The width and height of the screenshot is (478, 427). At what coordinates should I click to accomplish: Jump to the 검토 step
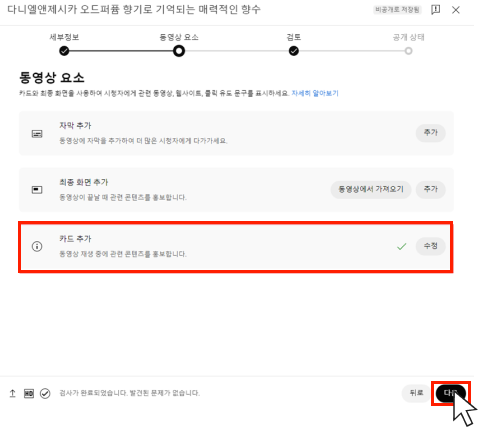(x=294, y=51)
